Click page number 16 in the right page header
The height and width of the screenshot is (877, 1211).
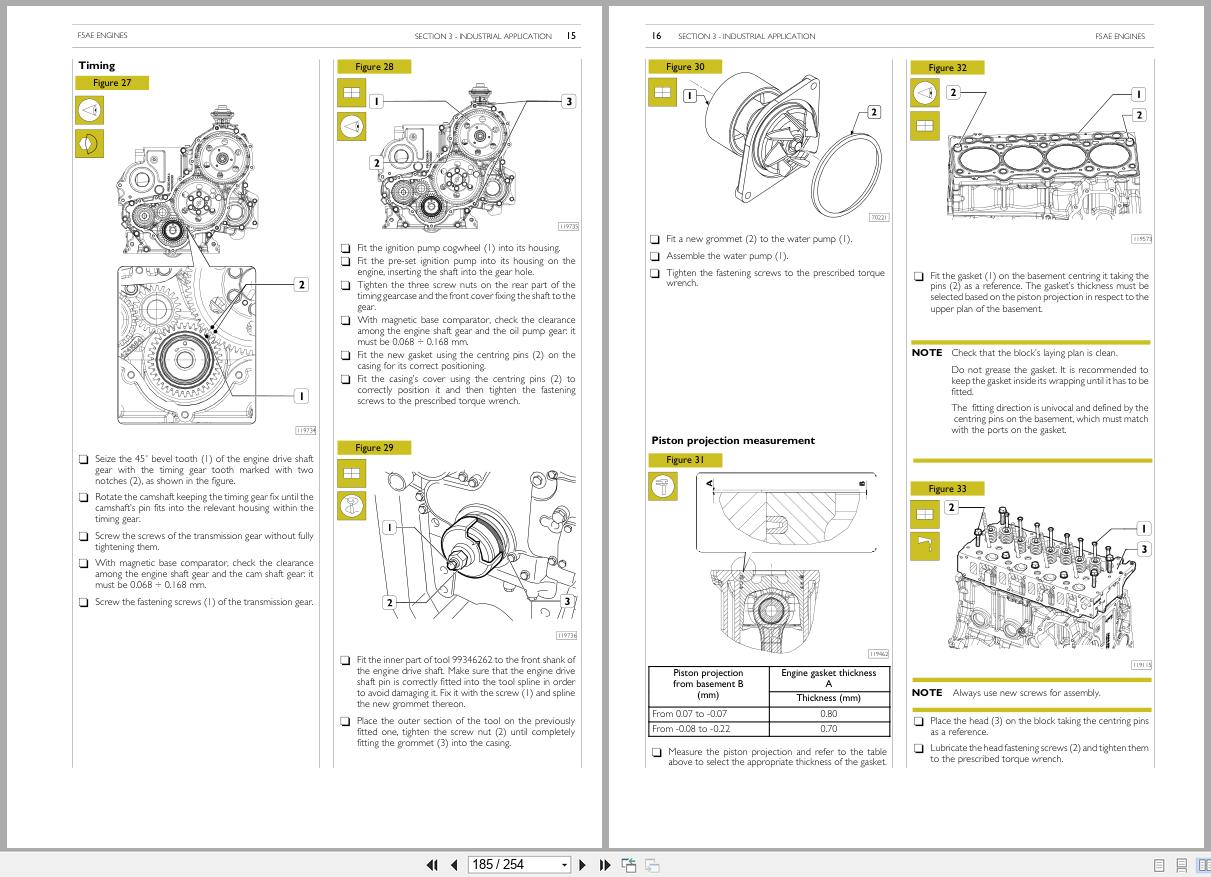click(x=656, y=35)
